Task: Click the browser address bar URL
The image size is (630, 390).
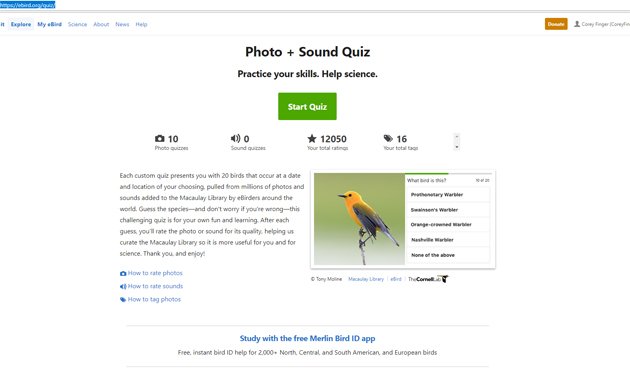Action: click(x=28, y=5)
